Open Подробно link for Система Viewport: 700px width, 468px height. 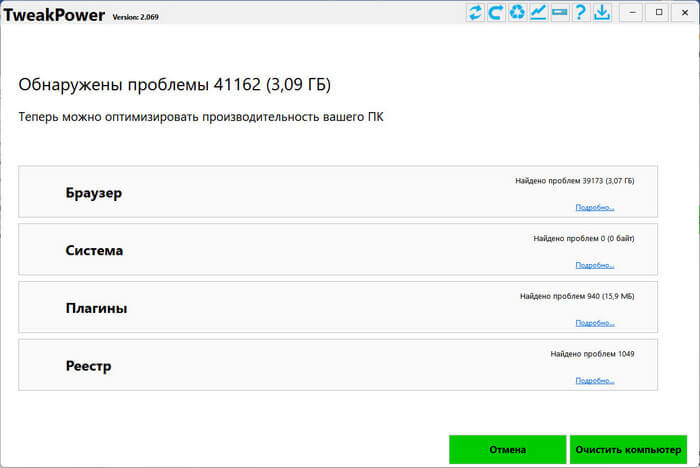[594, 266]
